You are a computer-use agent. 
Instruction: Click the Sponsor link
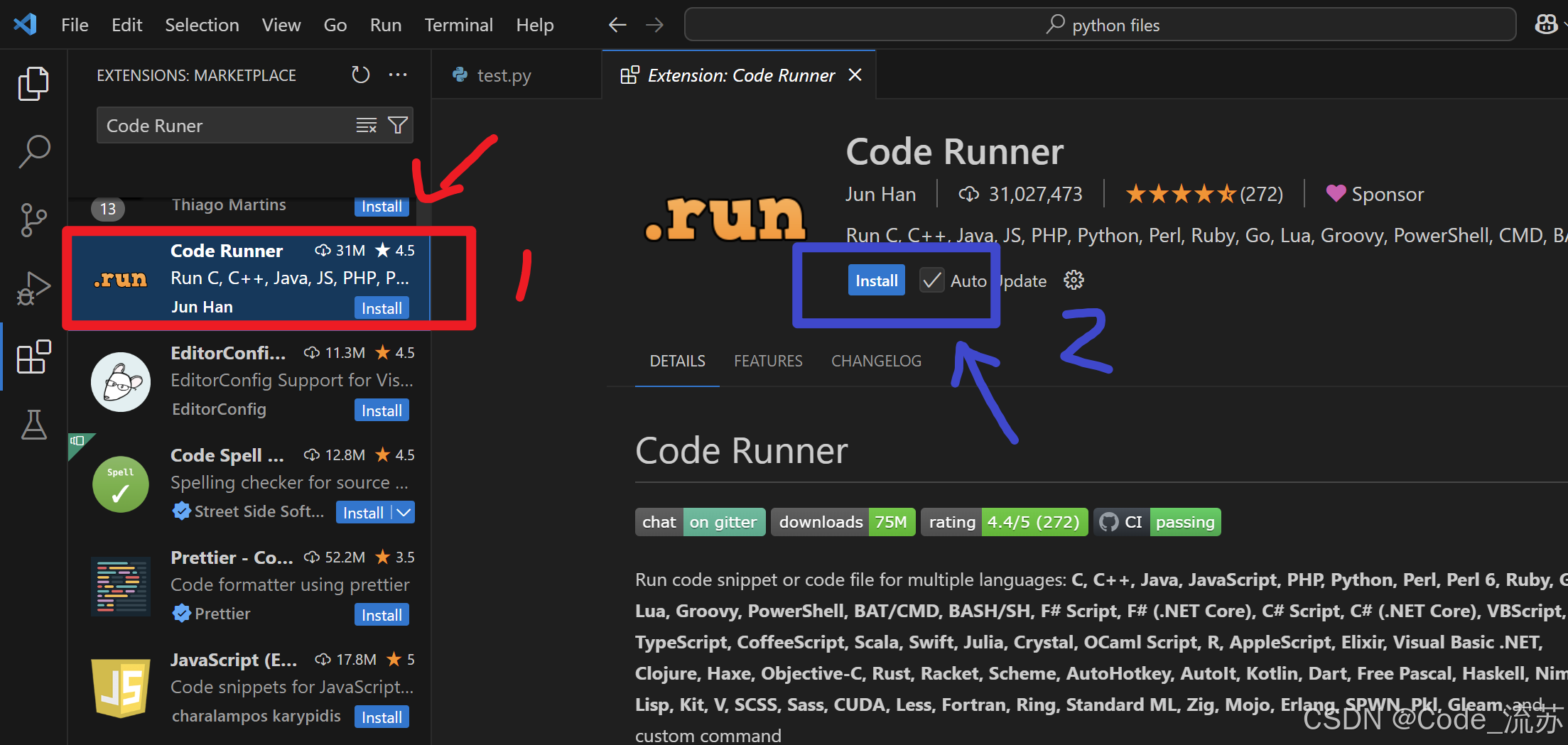point(1375,194)
